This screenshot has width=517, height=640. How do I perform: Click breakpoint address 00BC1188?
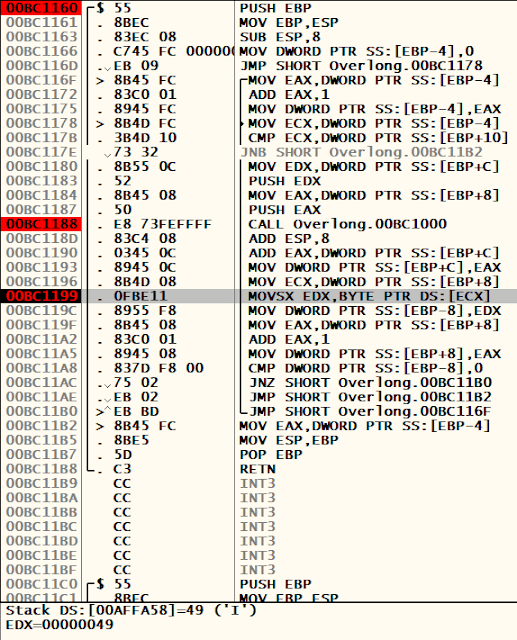pos(41,224)
